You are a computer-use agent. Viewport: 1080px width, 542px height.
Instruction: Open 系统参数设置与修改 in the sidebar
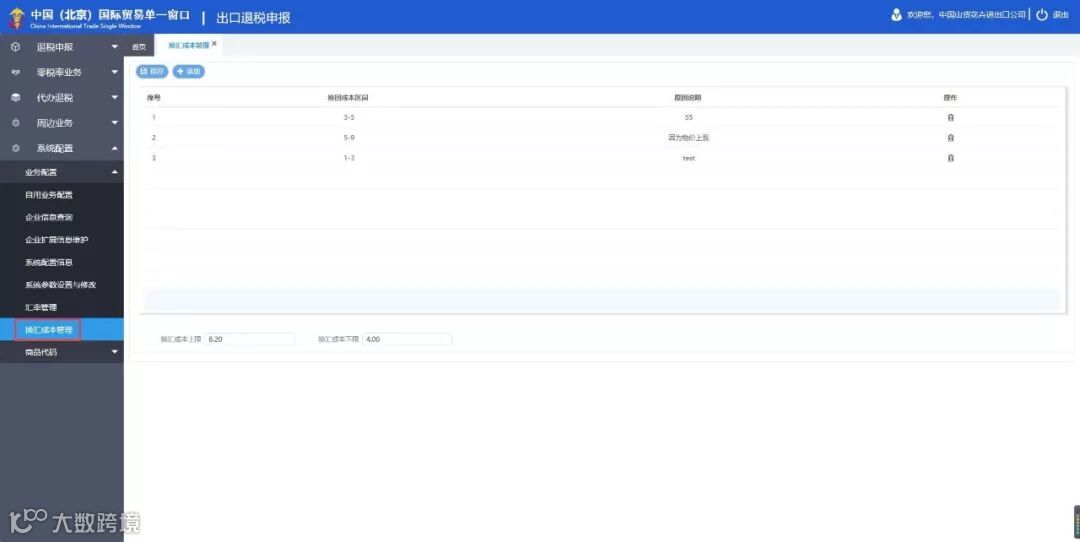pos(61,284)
